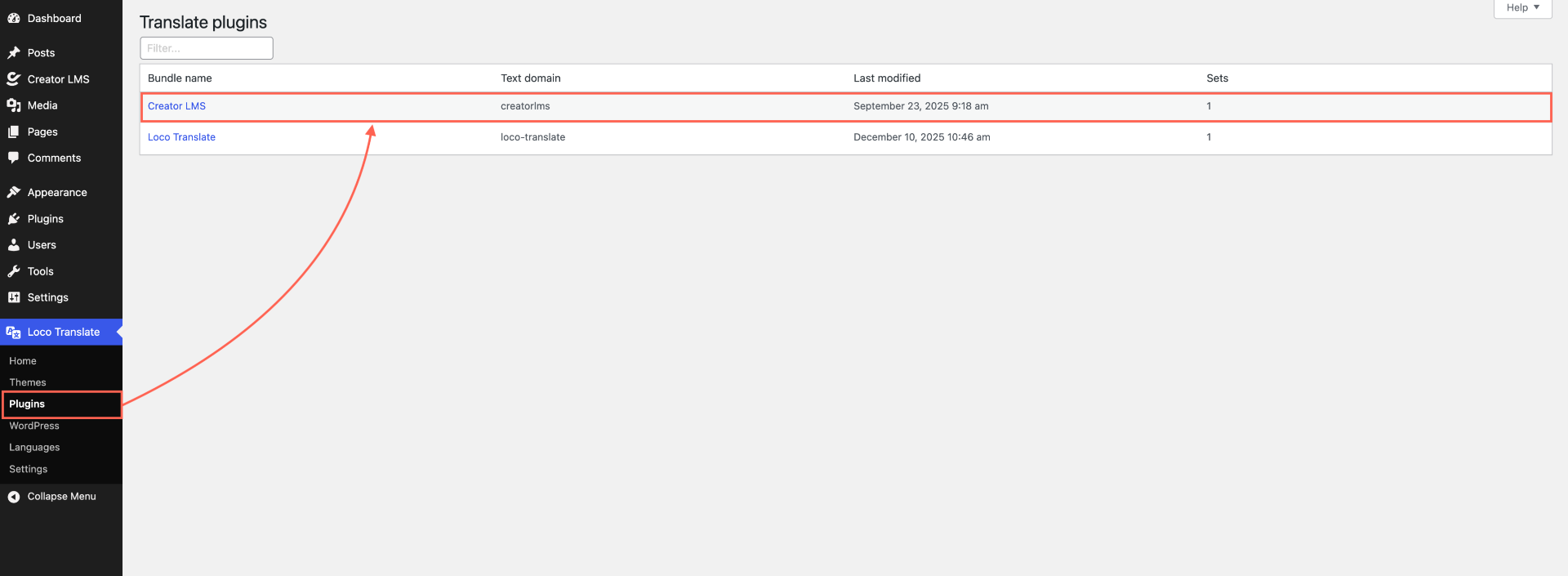Open Users menu item
The image size is (1568, 576).
pos(42,244)
